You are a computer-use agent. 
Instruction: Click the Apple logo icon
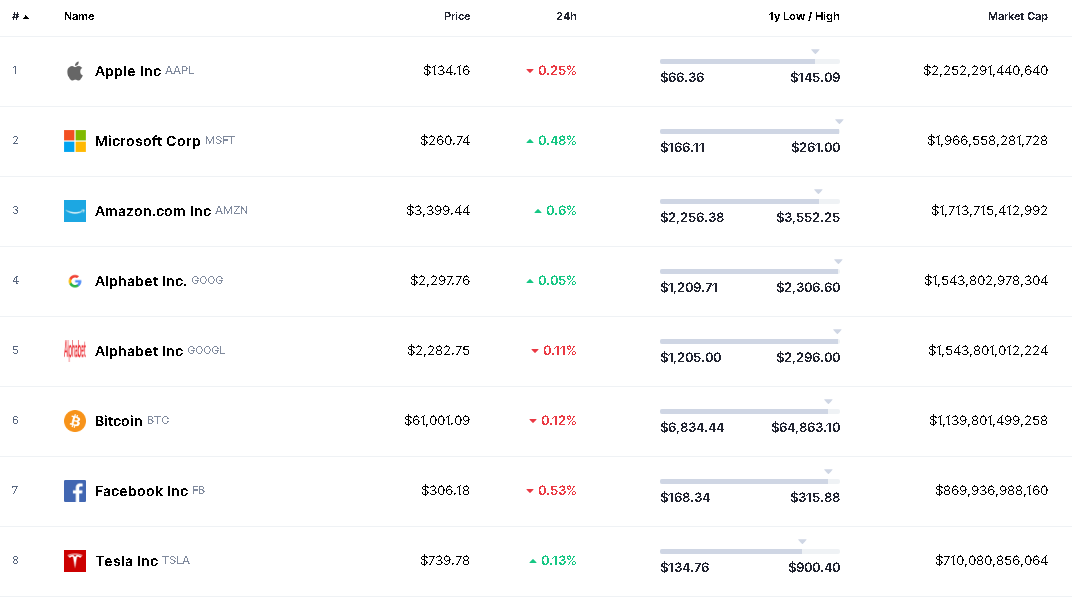pyautogui.click(x=75, y=71)
